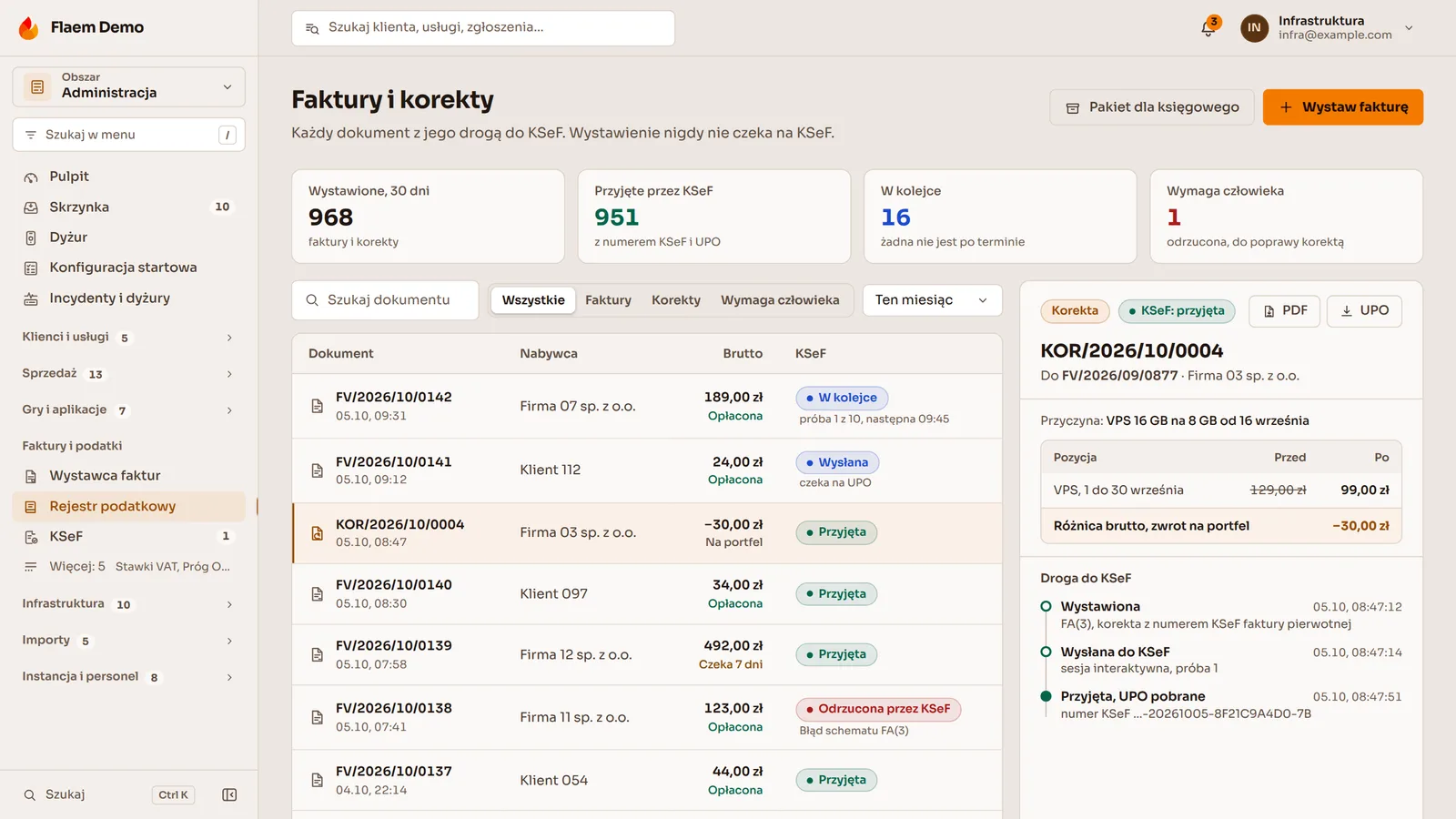
Task: Expand Sprzedaż section
Action: point(129,374)
